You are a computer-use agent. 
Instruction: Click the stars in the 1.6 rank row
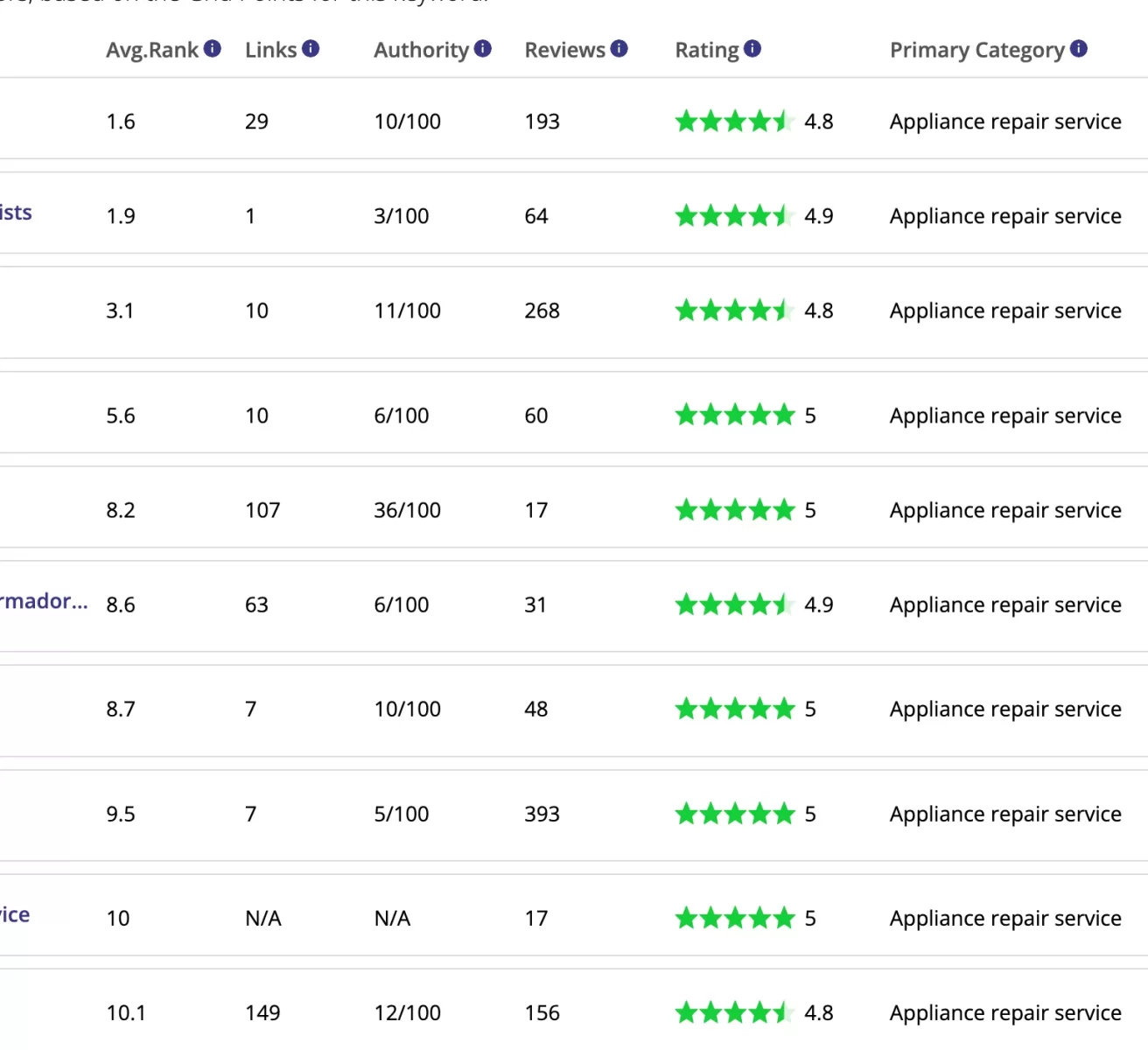click(733, 122)
